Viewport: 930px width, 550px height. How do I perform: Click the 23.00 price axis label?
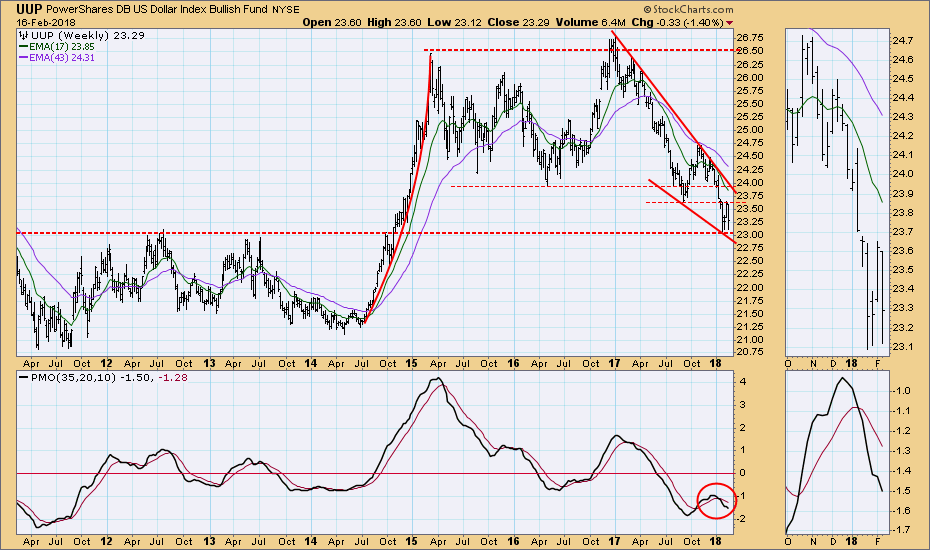(x=749, y=235)
